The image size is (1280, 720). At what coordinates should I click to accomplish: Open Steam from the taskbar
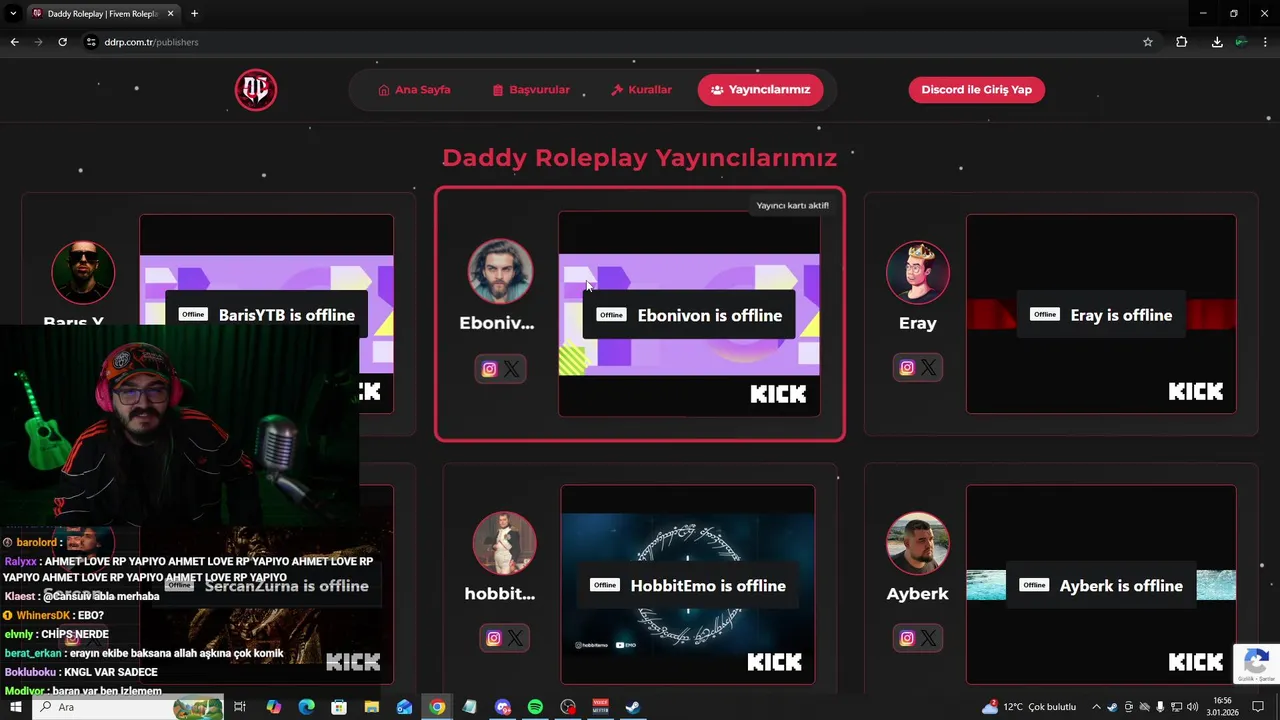pyautogui.click(x=633, y=707)
